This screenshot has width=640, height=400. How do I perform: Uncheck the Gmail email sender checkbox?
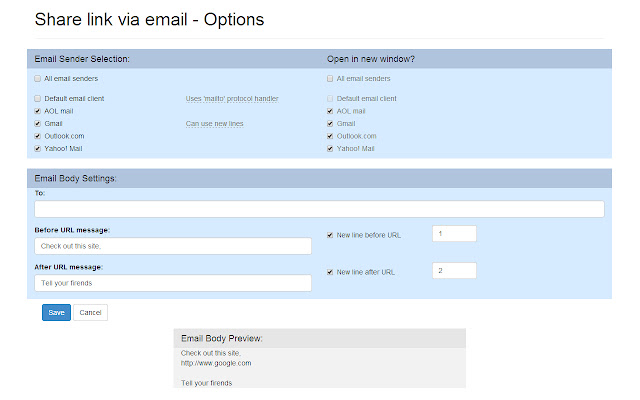[37, 124]
